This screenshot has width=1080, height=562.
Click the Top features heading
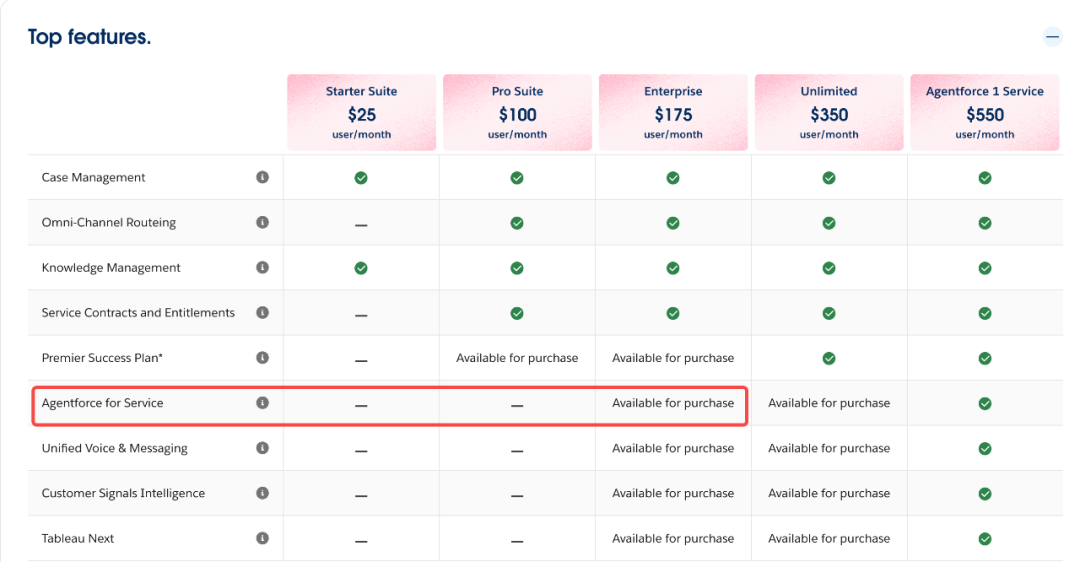point(89,37)
